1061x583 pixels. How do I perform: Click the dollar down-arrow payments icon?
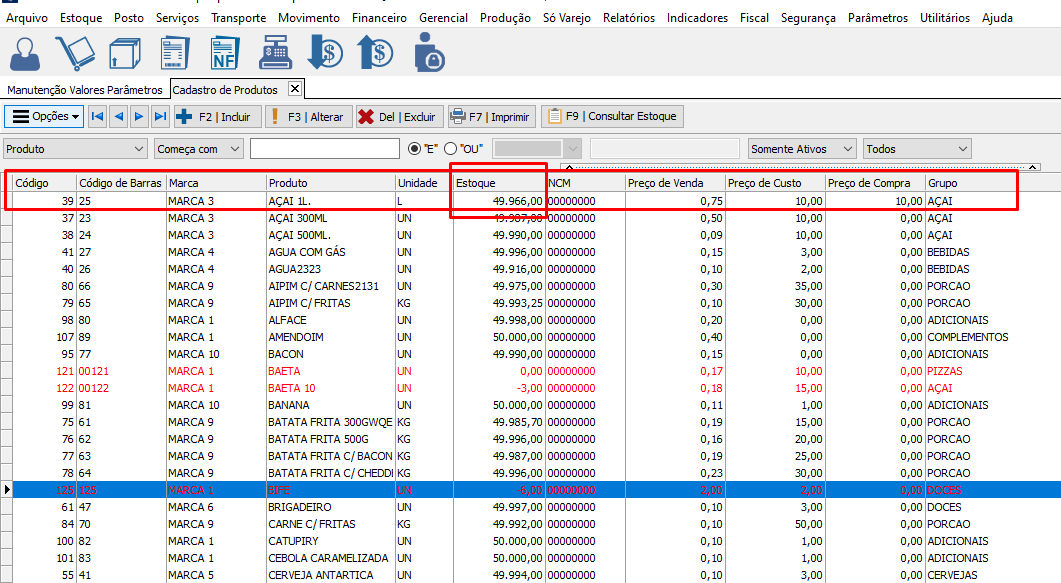click(x=325, y=53)
